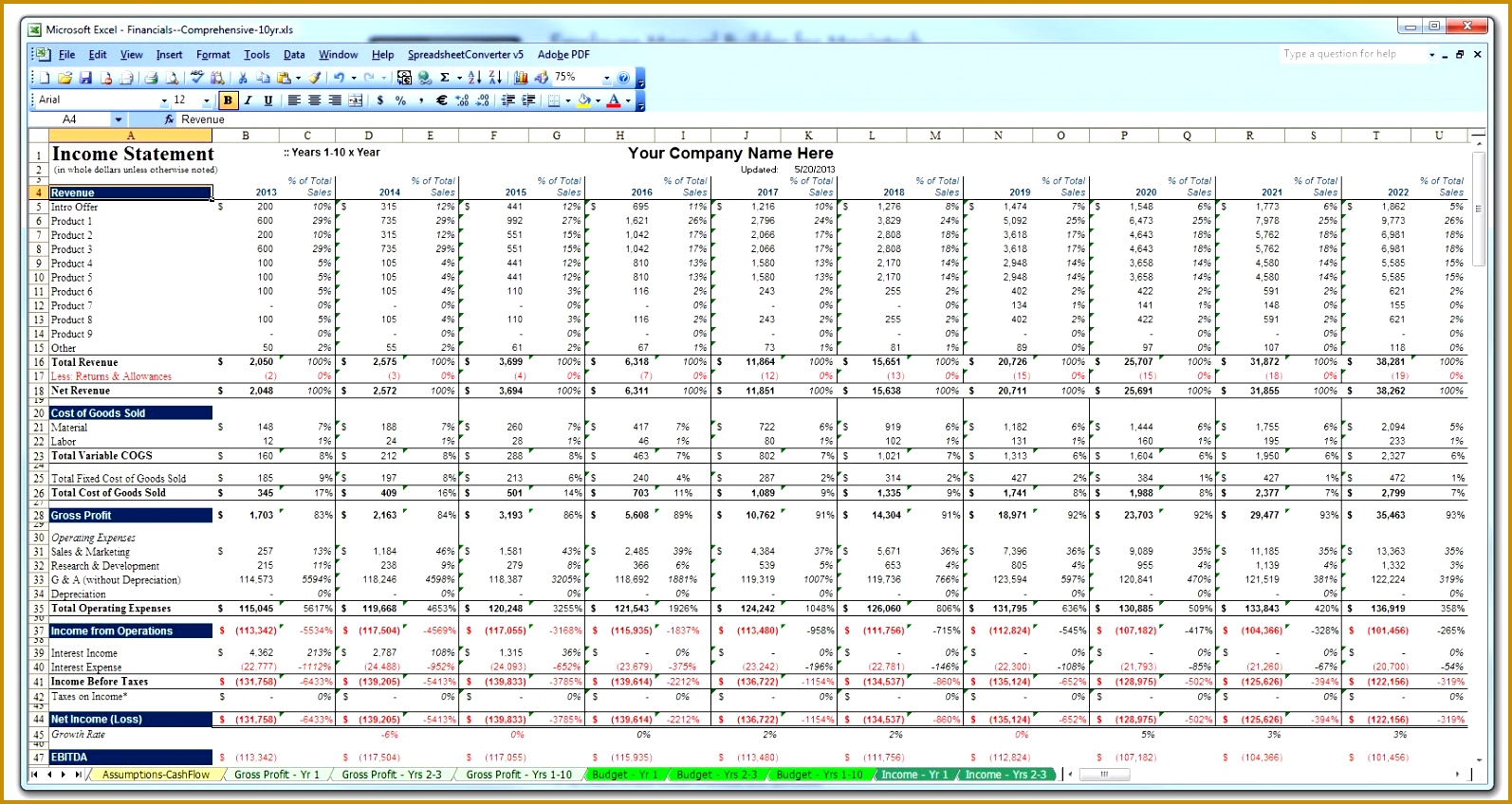
Task: Open the File menu
Action: pos(66,55)
